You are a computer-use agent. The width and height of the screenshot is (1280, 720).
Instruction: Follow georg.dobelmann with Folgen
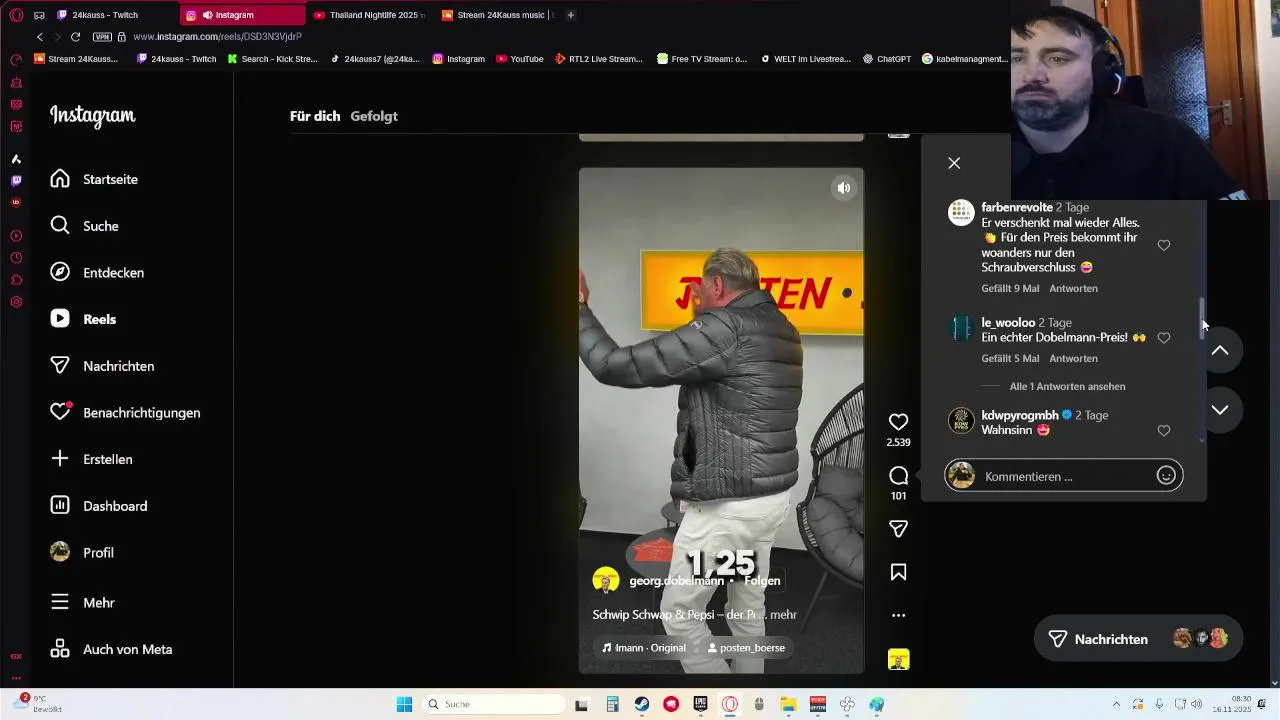(762, 581)
